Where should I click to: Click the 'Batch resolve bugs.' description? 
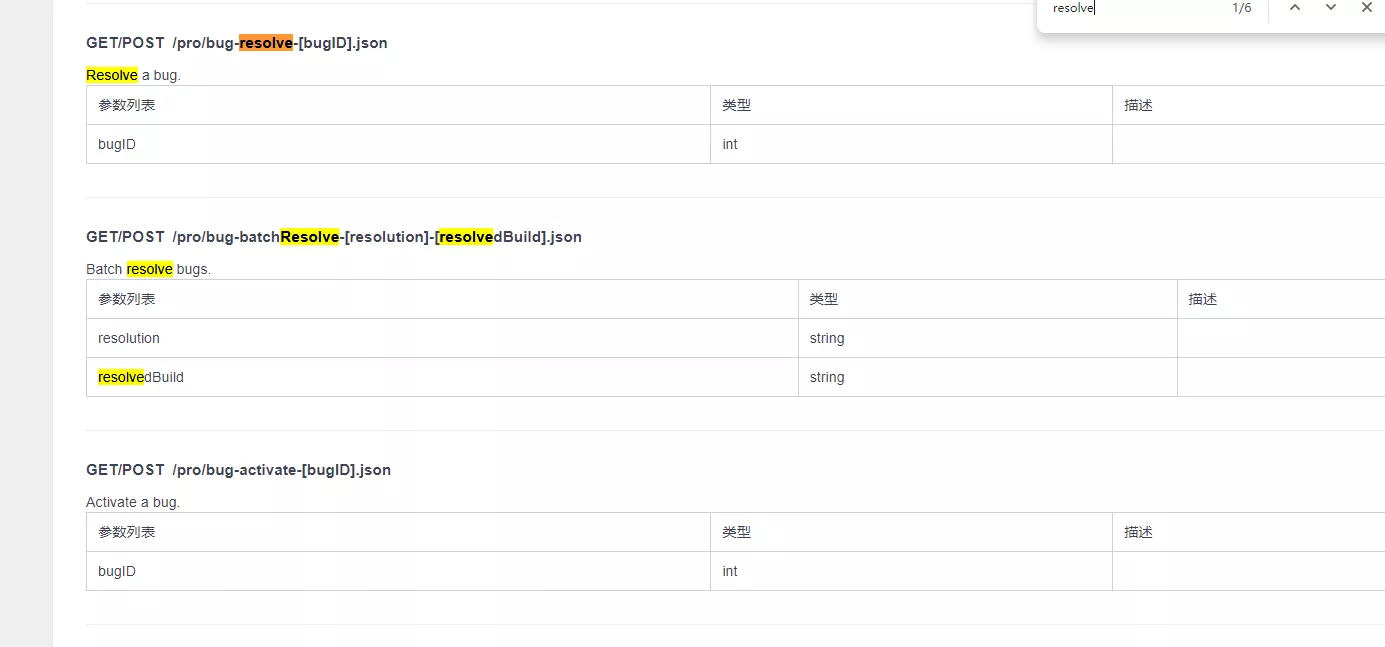(148, 269)
